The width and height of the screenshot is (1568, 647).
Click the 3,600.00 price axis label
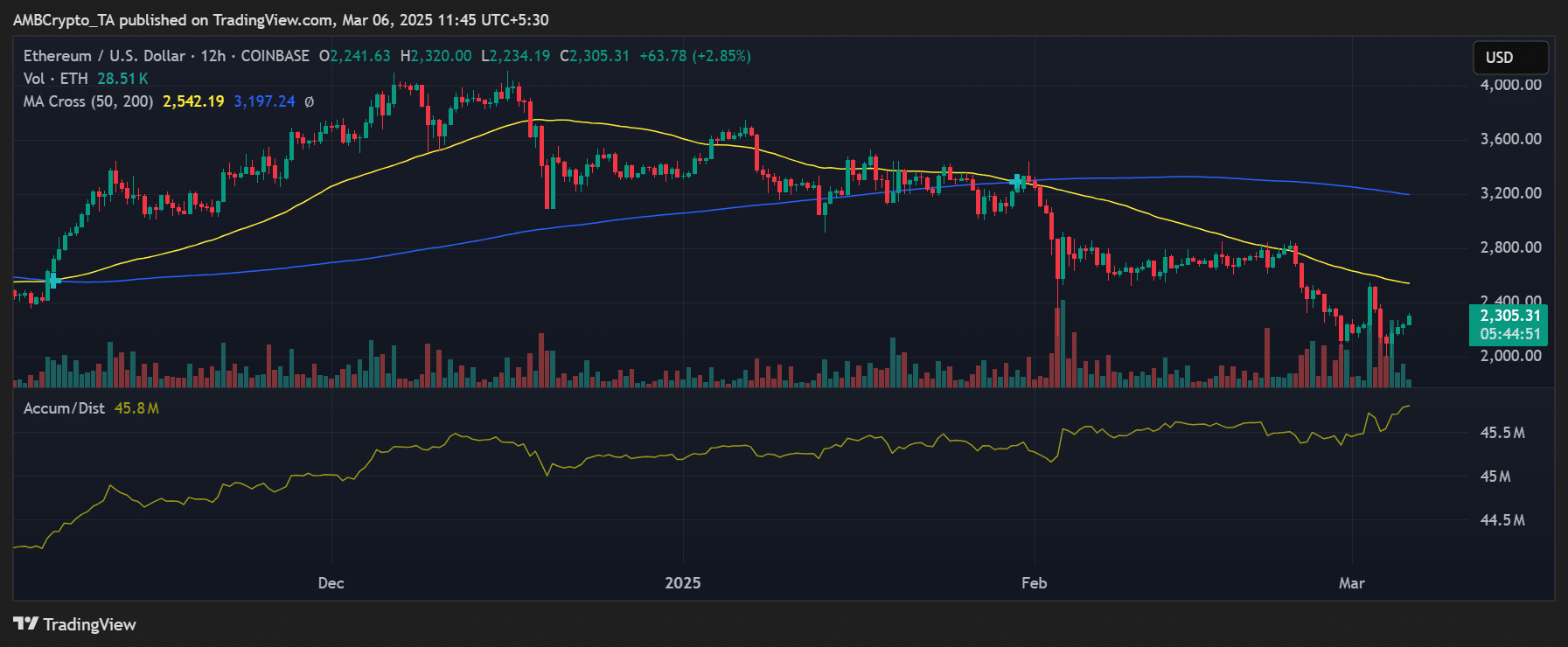click(1510, 139)
